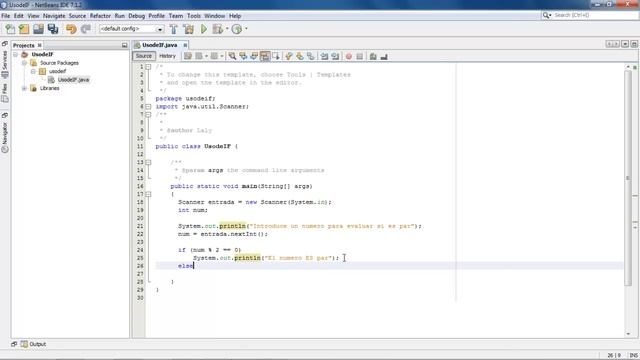
Task: Collapse the code fold at line 17
Action: coord(149,194)
